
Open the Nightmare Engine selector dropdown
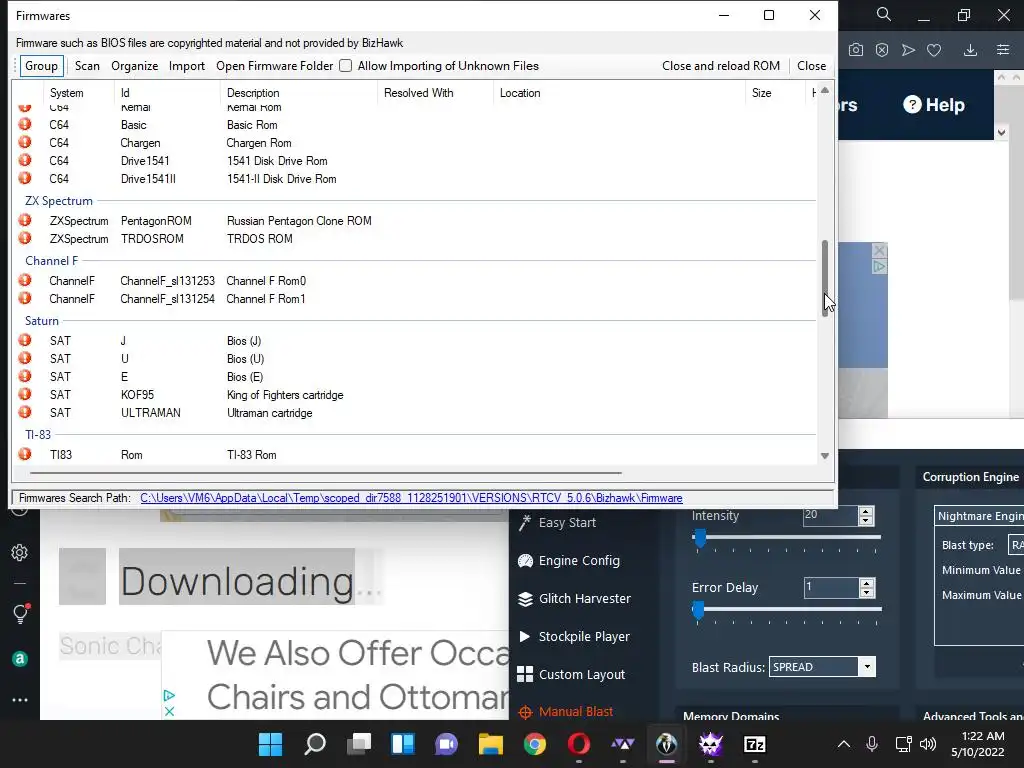point(979,516)
